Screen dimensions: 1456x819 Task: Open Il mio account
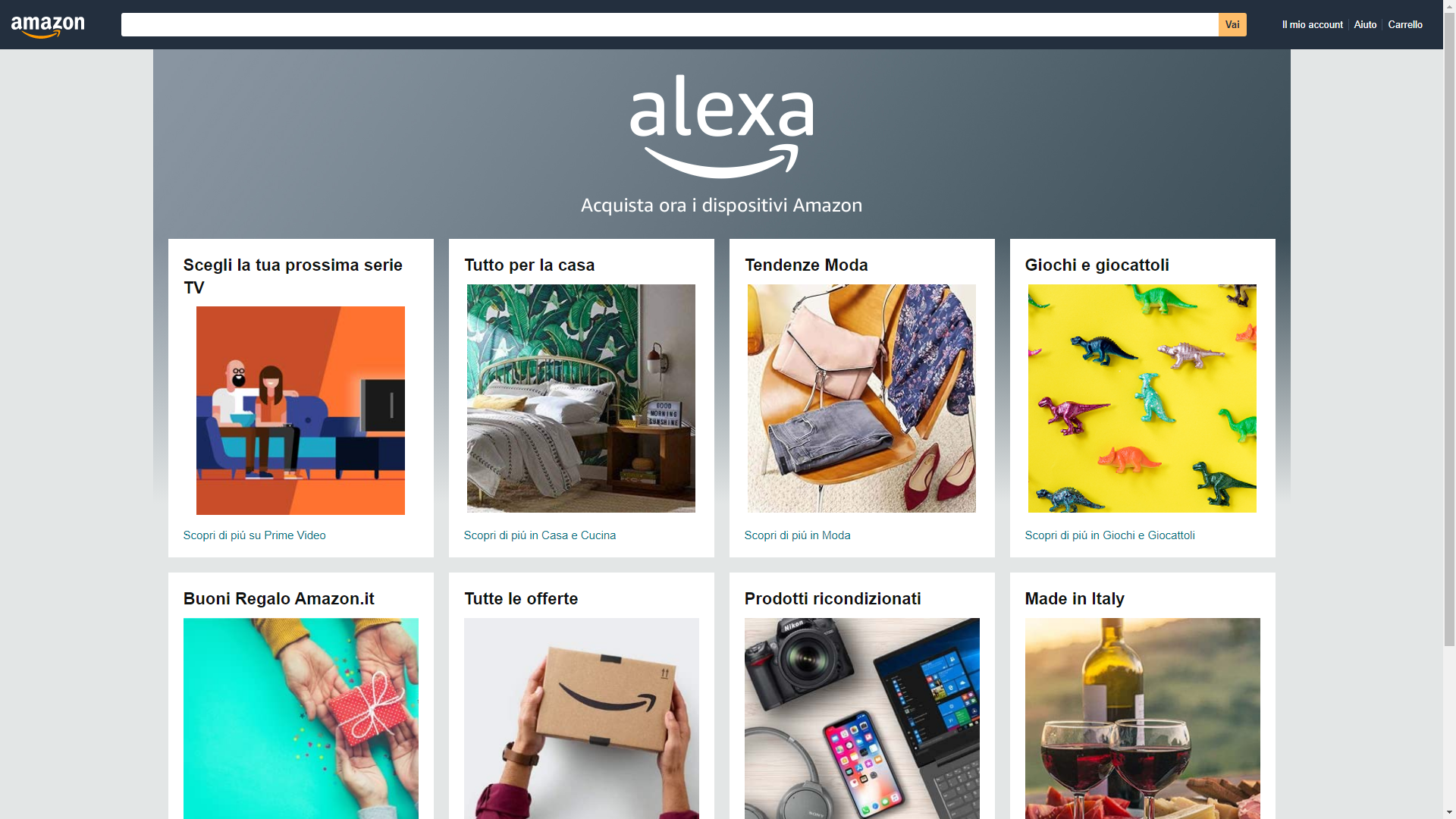(x=1312, y=25)
